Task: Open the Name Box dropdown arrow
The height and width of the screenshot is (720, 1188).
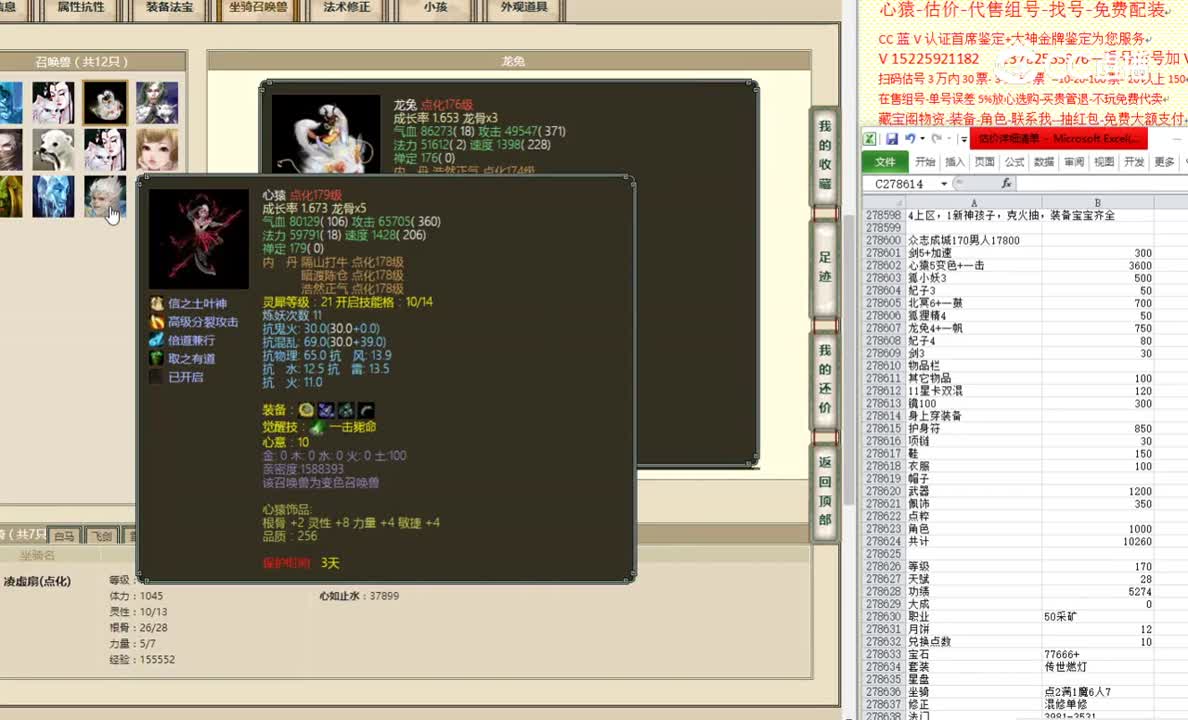Action: (944, 183)
